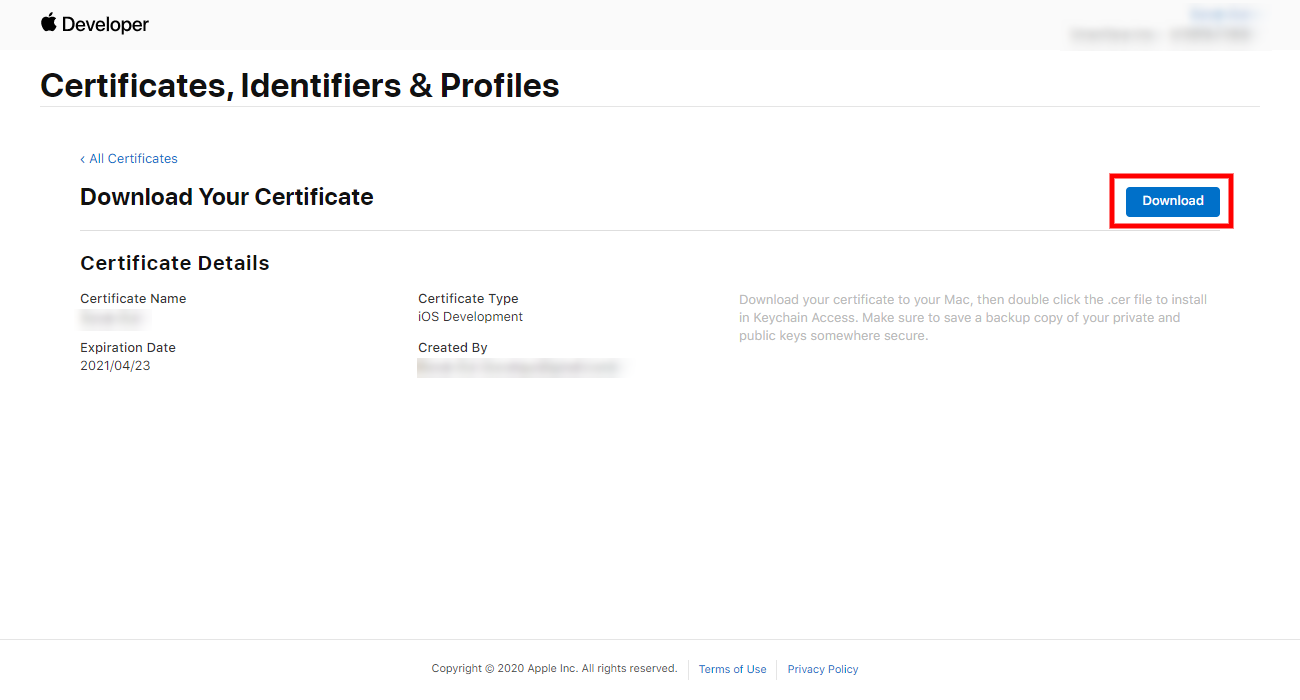Image resolution: width=1300 pixels, height=700 pixels.
Task: Click the Certificate Name label
Action: pyautogui.click(x=133, y=299)
